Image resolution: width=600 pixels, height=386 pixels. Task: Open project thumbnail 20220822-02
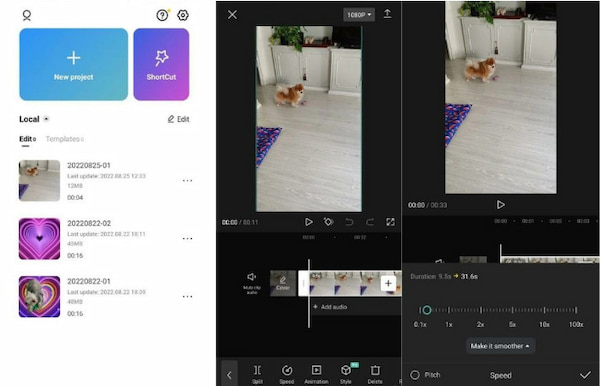39,239
